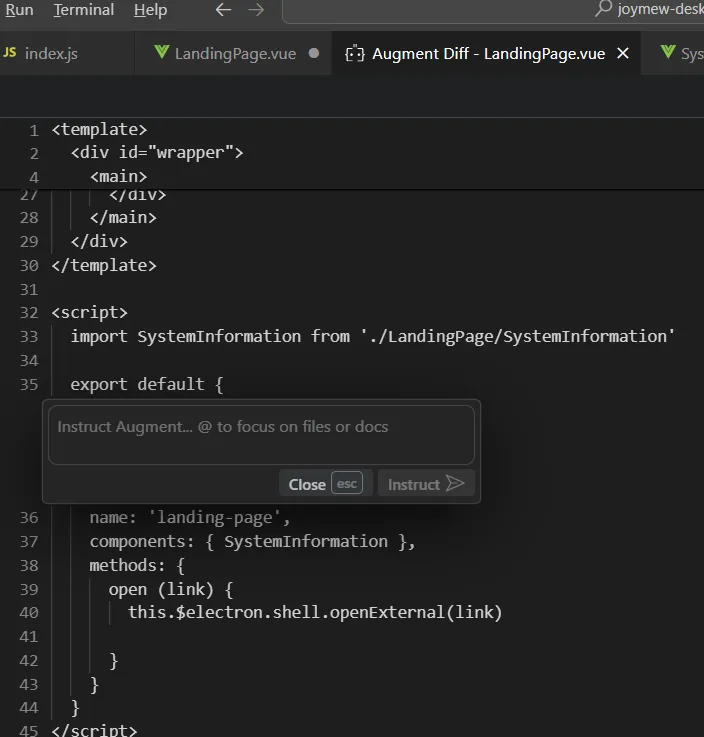
Task: Go forward with the right arrow
Action: (256, 10)
